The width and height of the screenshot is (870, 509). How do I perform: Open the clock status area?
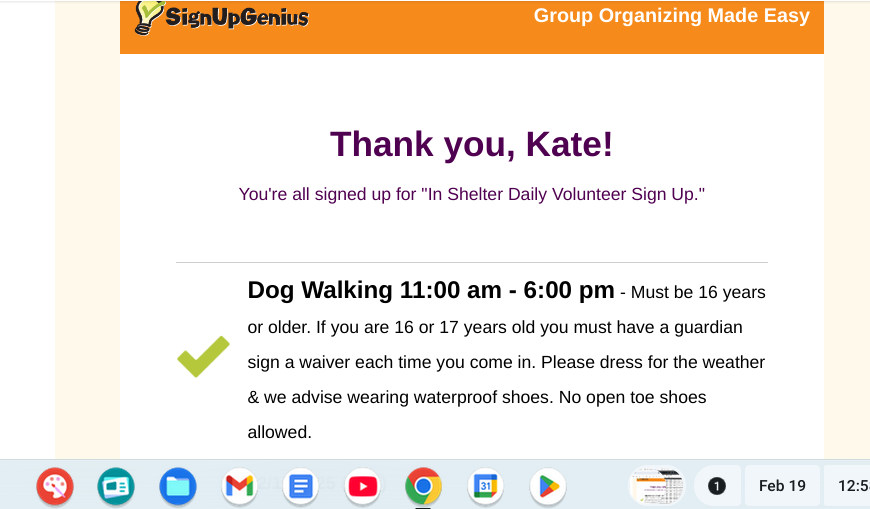click(852, 487)
